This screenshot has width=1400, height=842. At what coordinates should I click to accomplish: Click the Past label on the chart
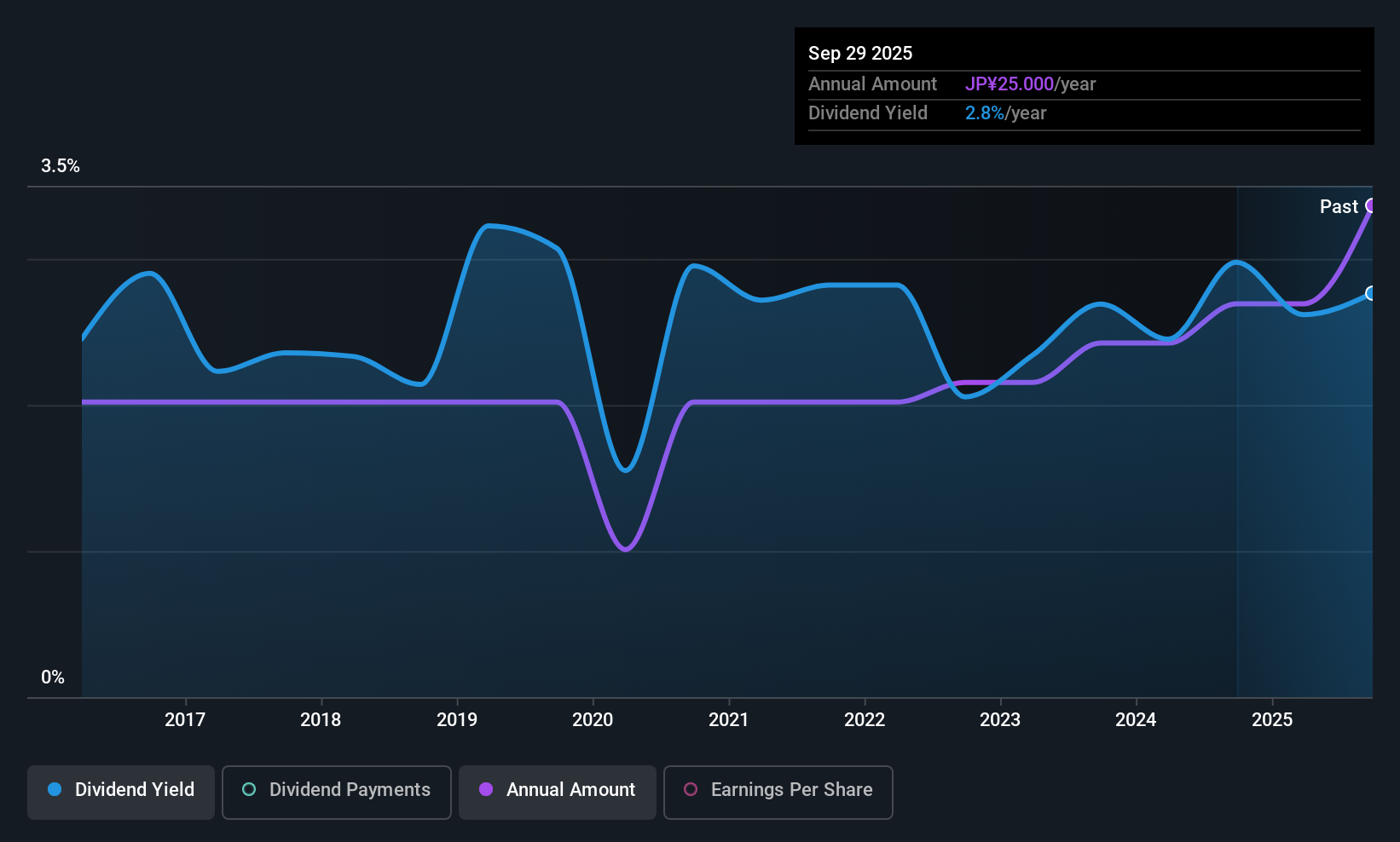coord(1338,207)
